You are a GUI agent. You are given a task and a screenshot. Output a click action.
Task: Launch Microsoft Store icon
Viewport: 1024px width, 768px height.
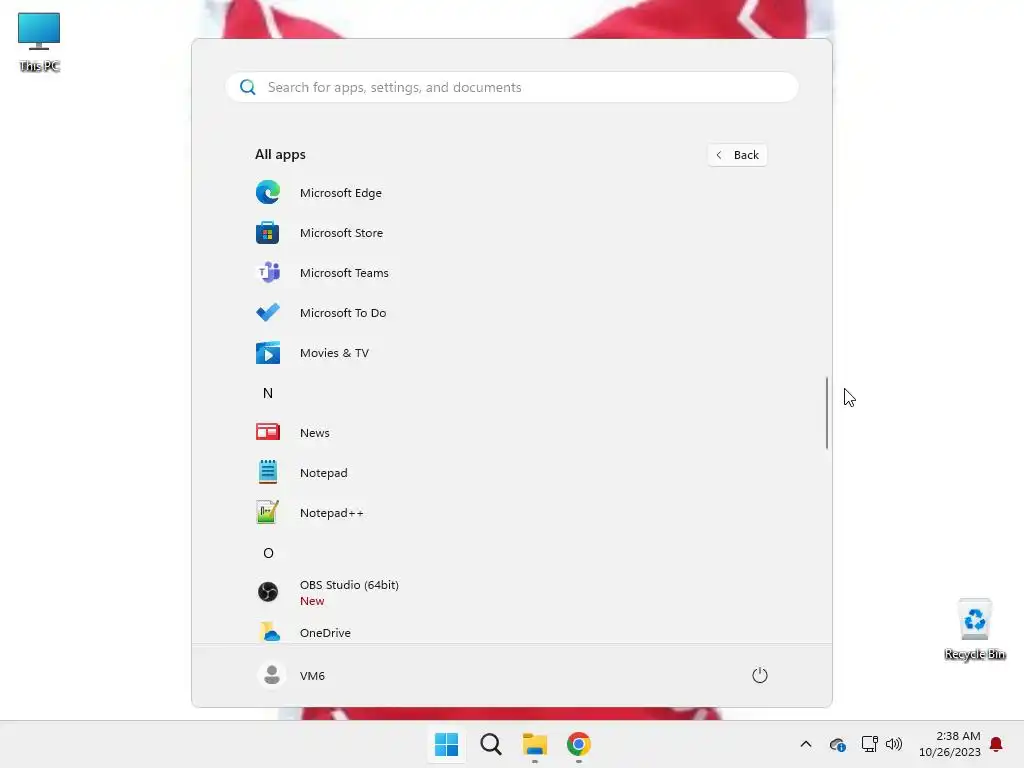coord(268,232)
